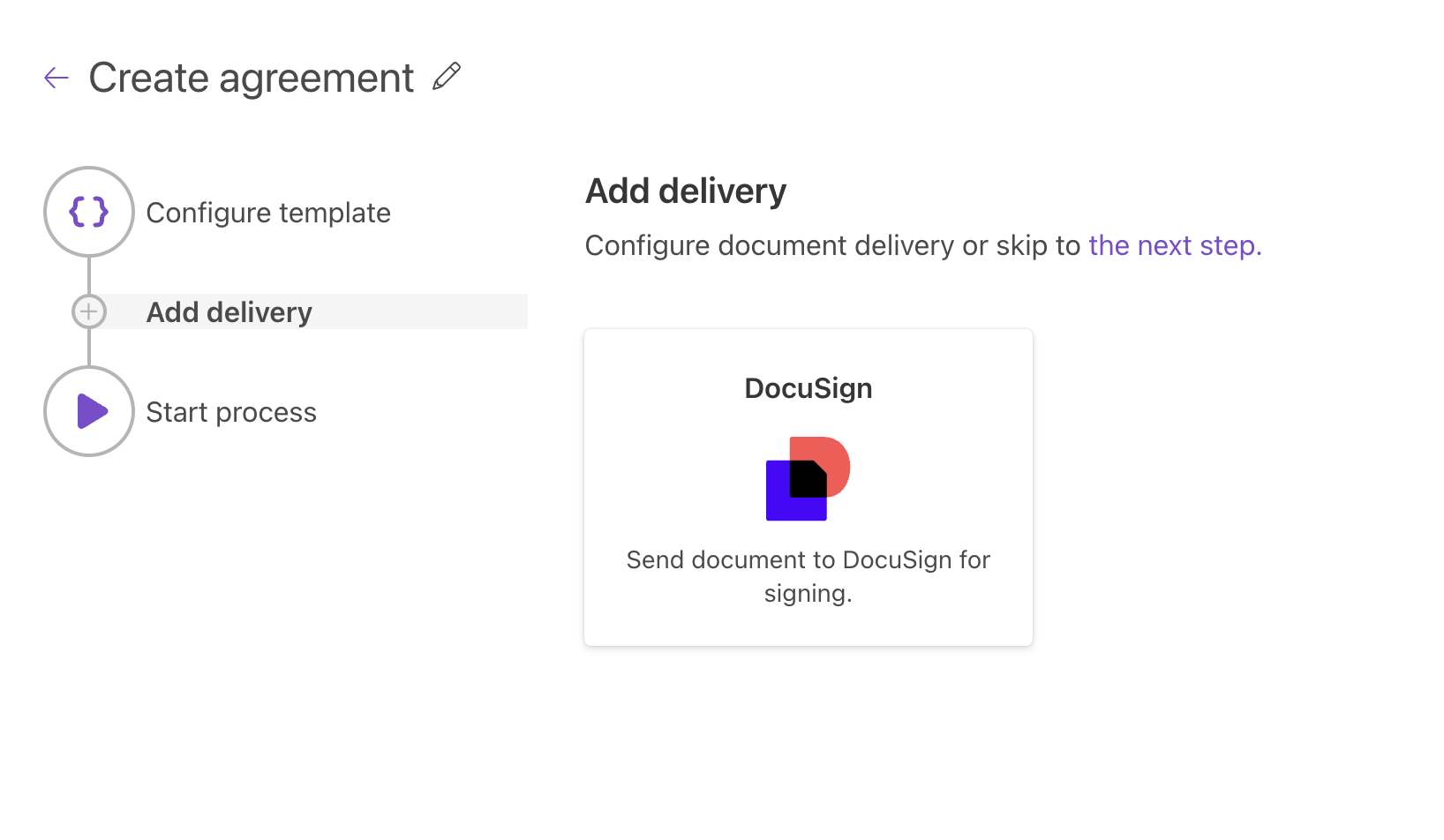Click the DocuSign logo inside the card
Viewport: 1444px width, 840px height.
tap(808, 479)
